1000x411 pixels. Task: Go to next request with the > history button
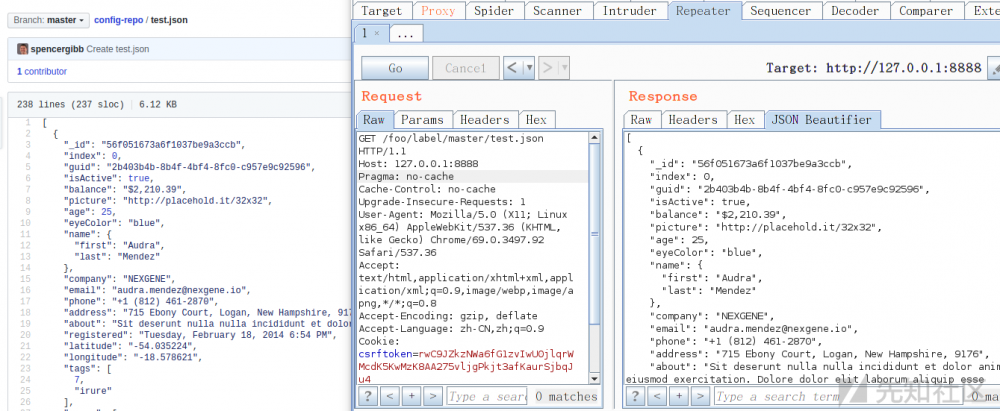548,68
